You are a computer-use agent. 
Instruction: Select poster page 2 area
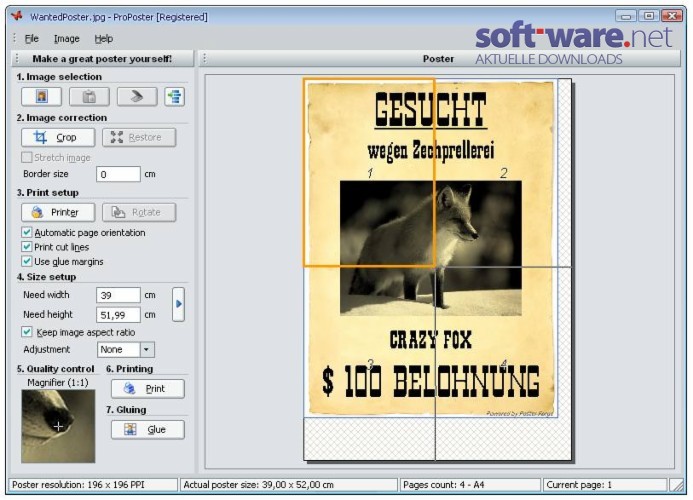point(503,173)
